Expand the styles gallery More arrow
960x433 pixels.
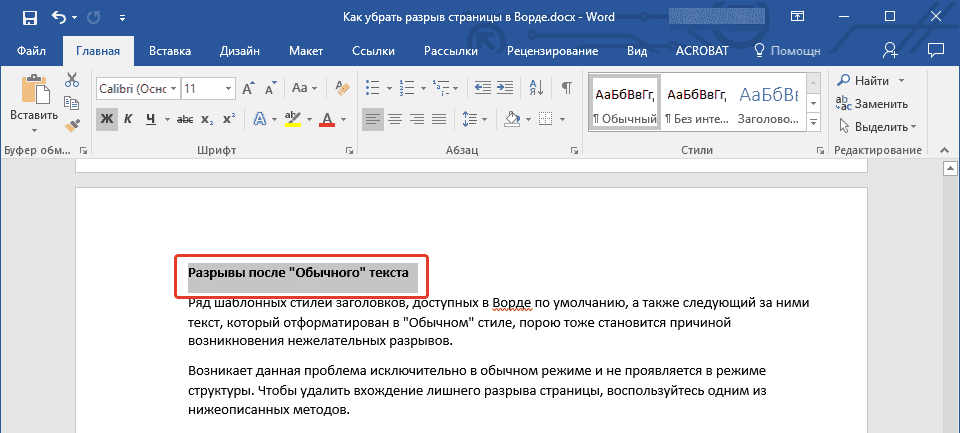814,123
